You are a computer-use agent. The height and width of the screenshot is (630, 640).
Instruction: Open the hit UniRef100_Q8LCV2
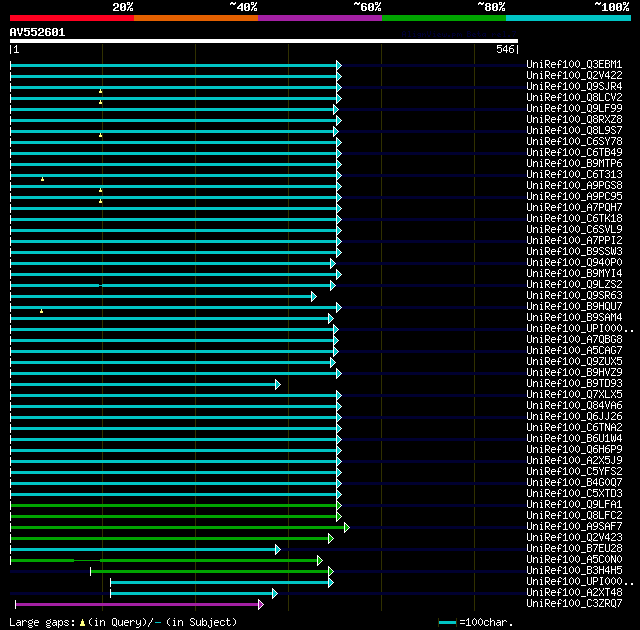(574, 98)
